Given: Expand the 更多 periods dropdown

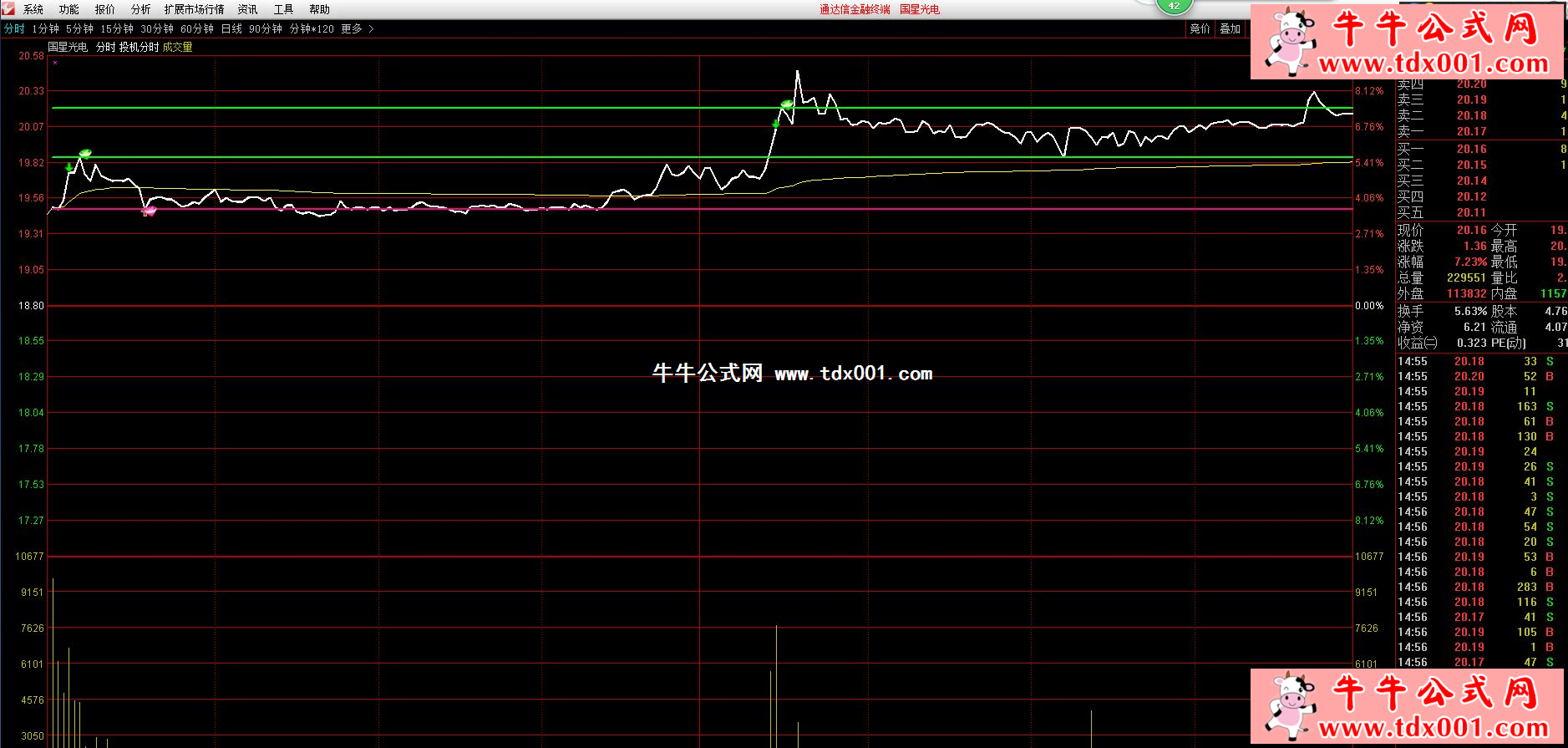Looking at the screenshot, I should tap(357, 28).
